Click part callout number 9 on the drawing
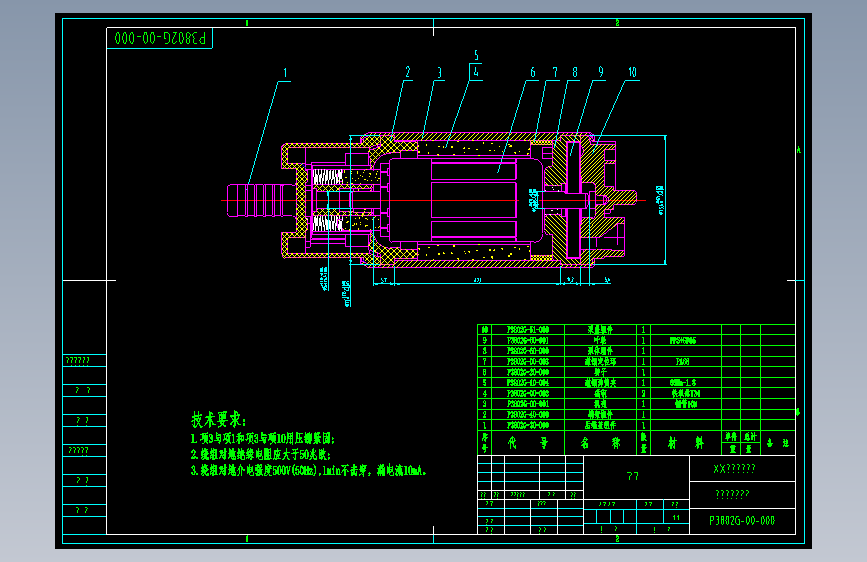The image size is (867, 562). click(x=600, y=72)
